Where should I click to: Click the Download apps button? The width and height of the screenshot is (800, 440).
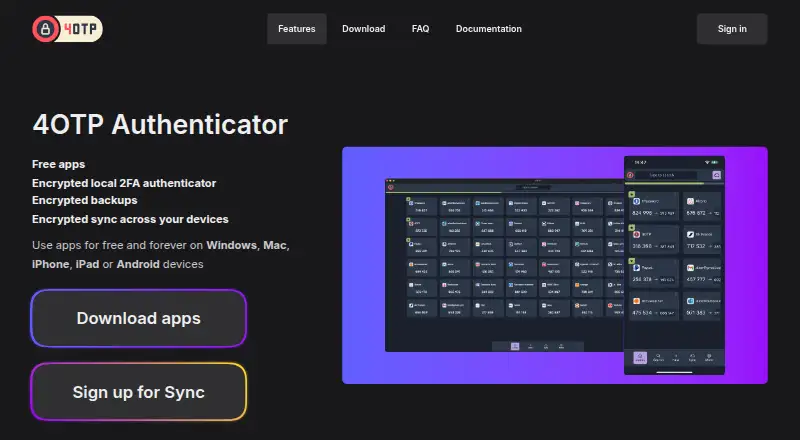[x=139, y=319]
